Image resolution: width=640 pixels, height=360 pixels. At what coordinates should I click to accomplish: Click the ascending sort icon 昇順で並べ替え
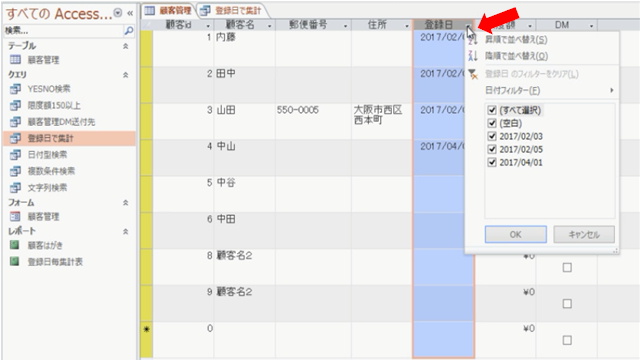pos(473,40)
